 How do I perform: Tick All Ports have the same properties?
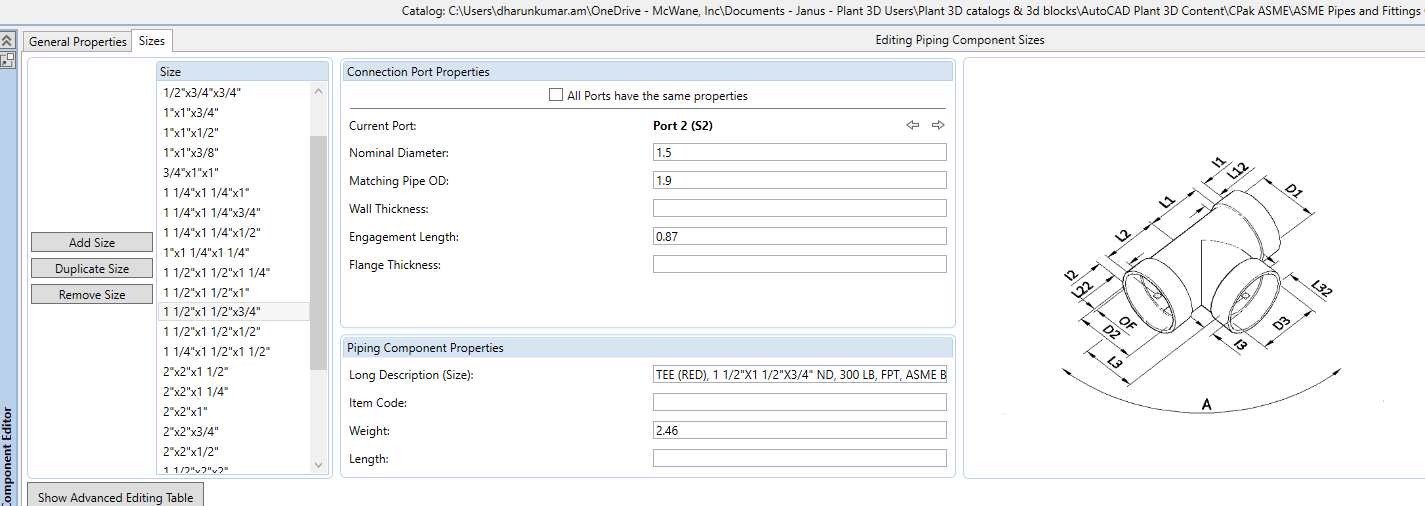(556, 96)
